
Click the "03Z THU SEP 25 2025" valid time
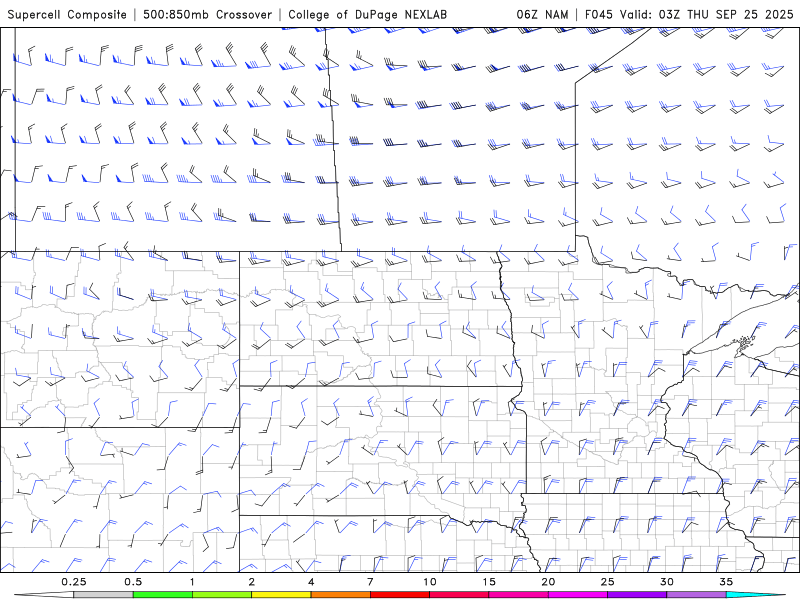point(726,14)
